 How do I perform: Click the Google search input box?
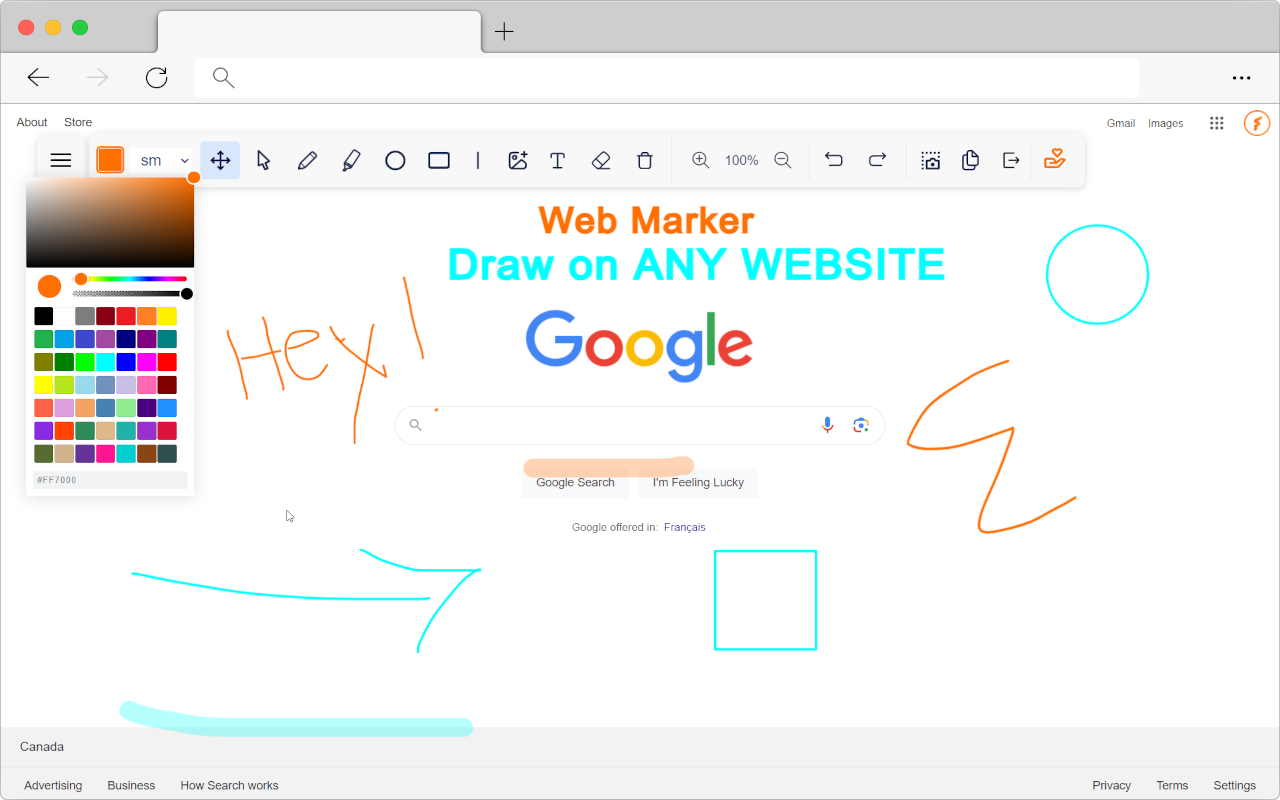pyautogui.click(x=640, y=425)
